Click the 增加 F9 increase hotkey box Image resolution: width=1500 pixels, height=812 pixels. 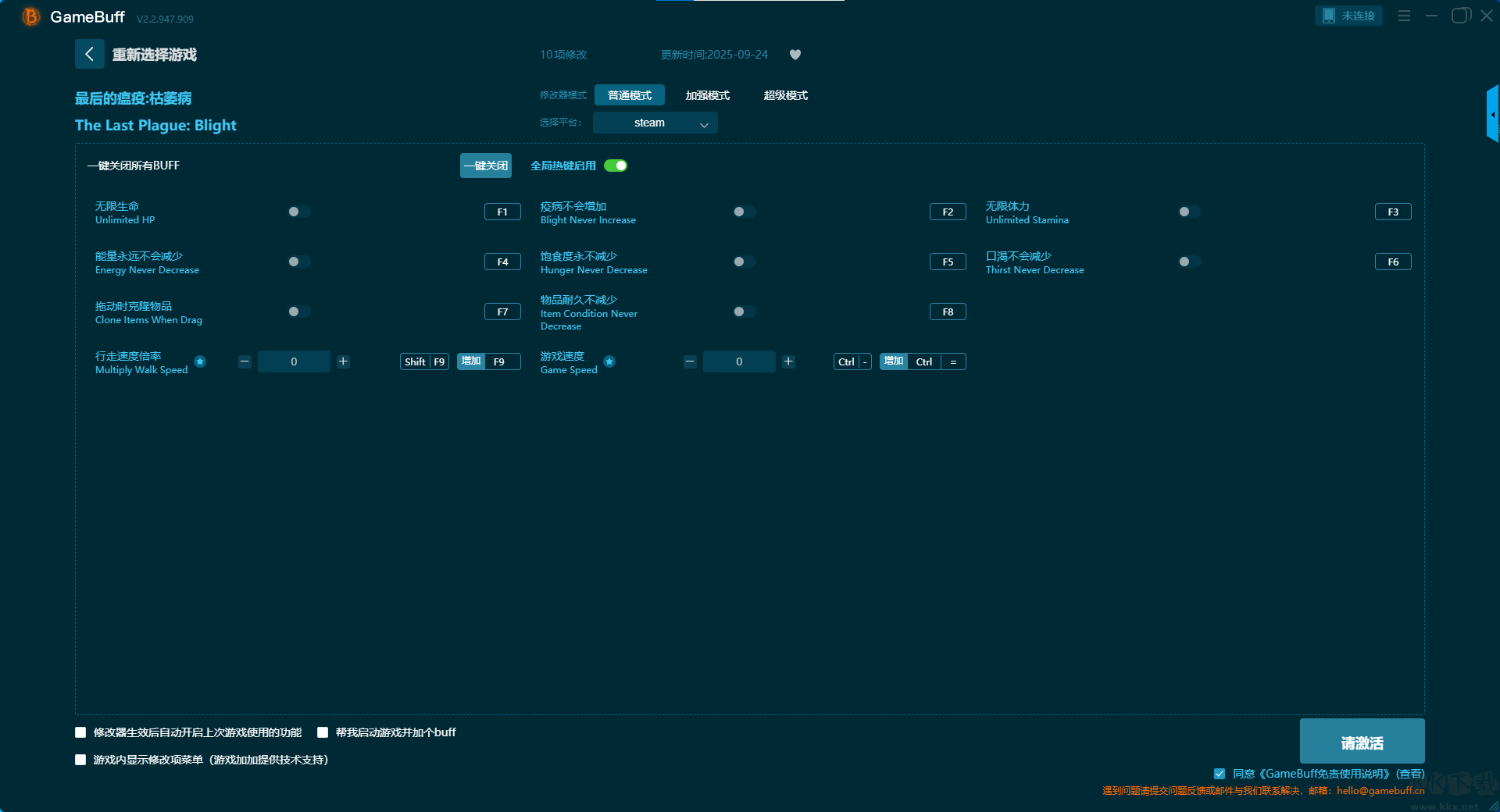tap(489, 361)
